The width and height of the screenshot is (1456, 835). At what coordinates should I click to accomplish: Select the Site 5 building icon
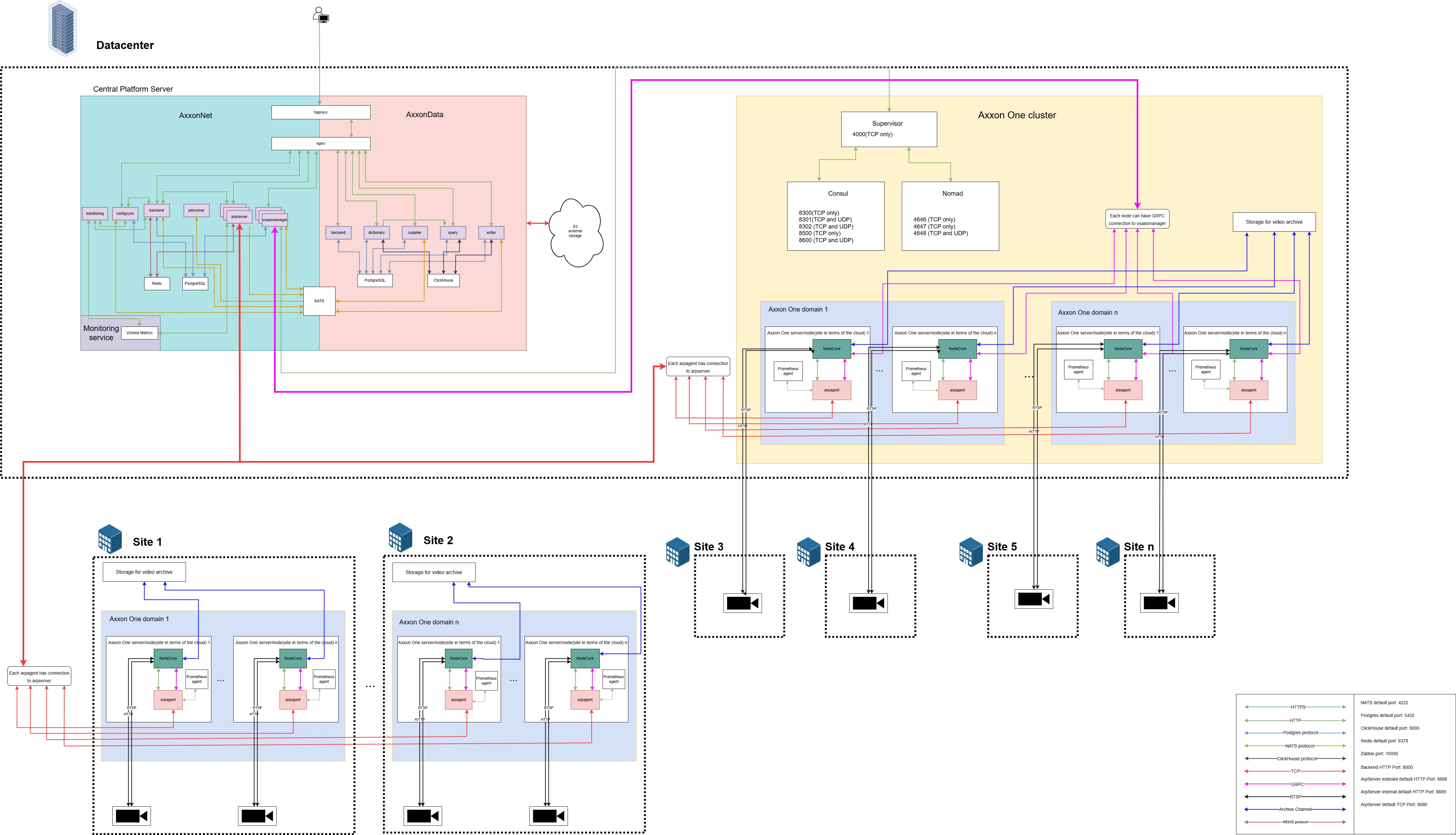click(971, 552)
